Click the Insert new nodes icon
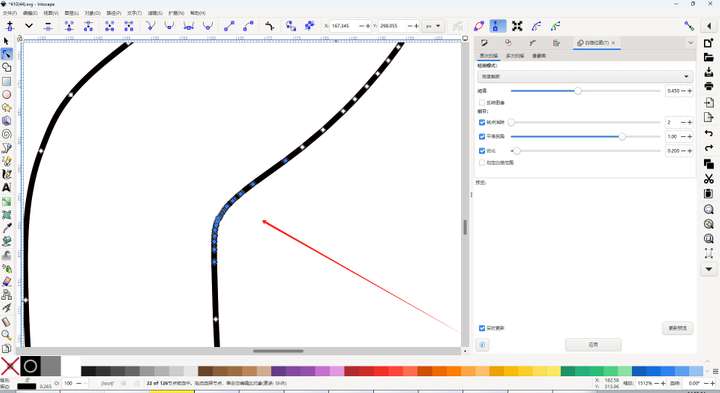 click(10, 26)
